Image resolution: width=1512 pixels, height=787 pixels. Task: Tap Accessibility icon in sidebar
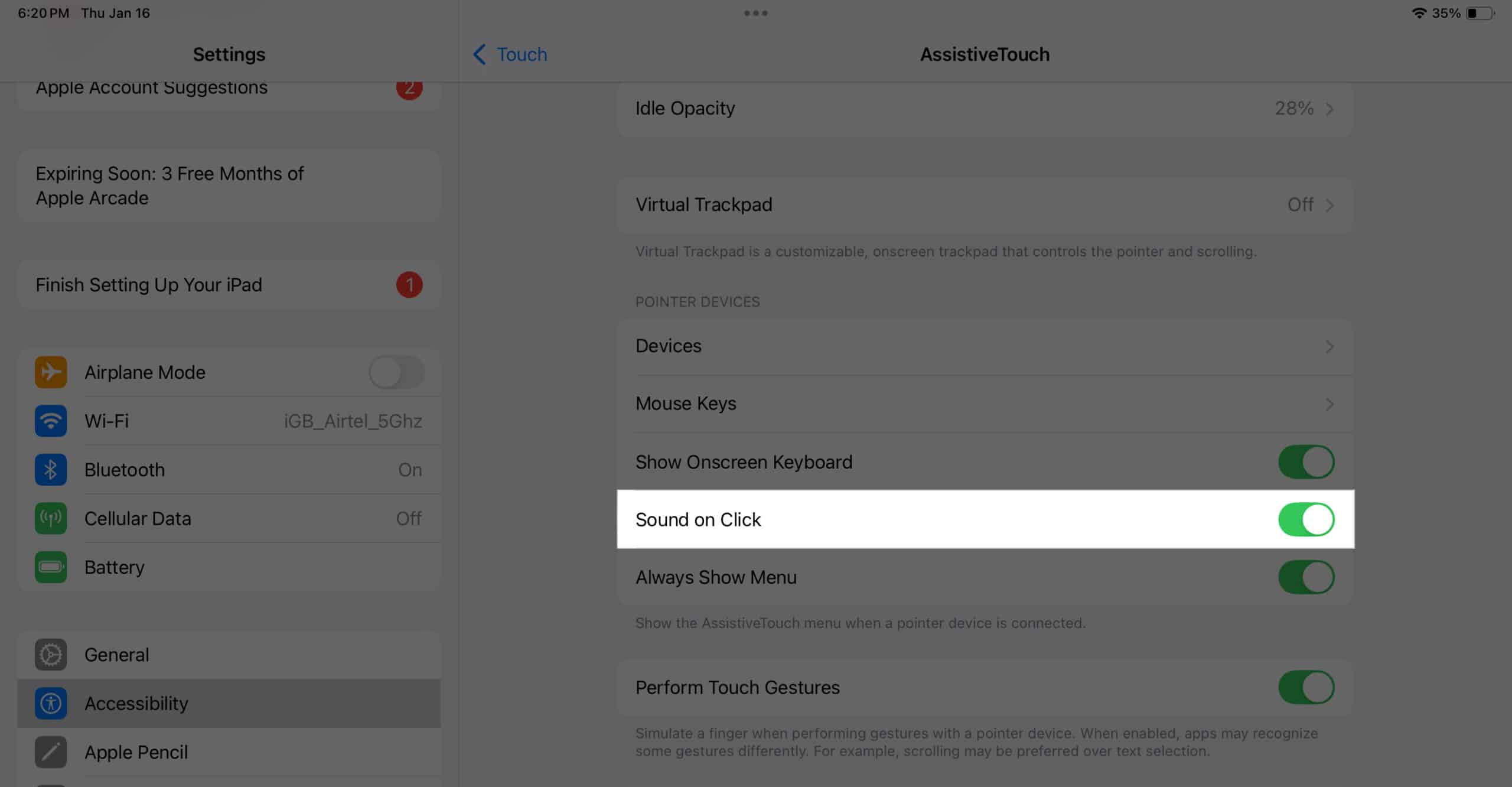pos(51,703)
